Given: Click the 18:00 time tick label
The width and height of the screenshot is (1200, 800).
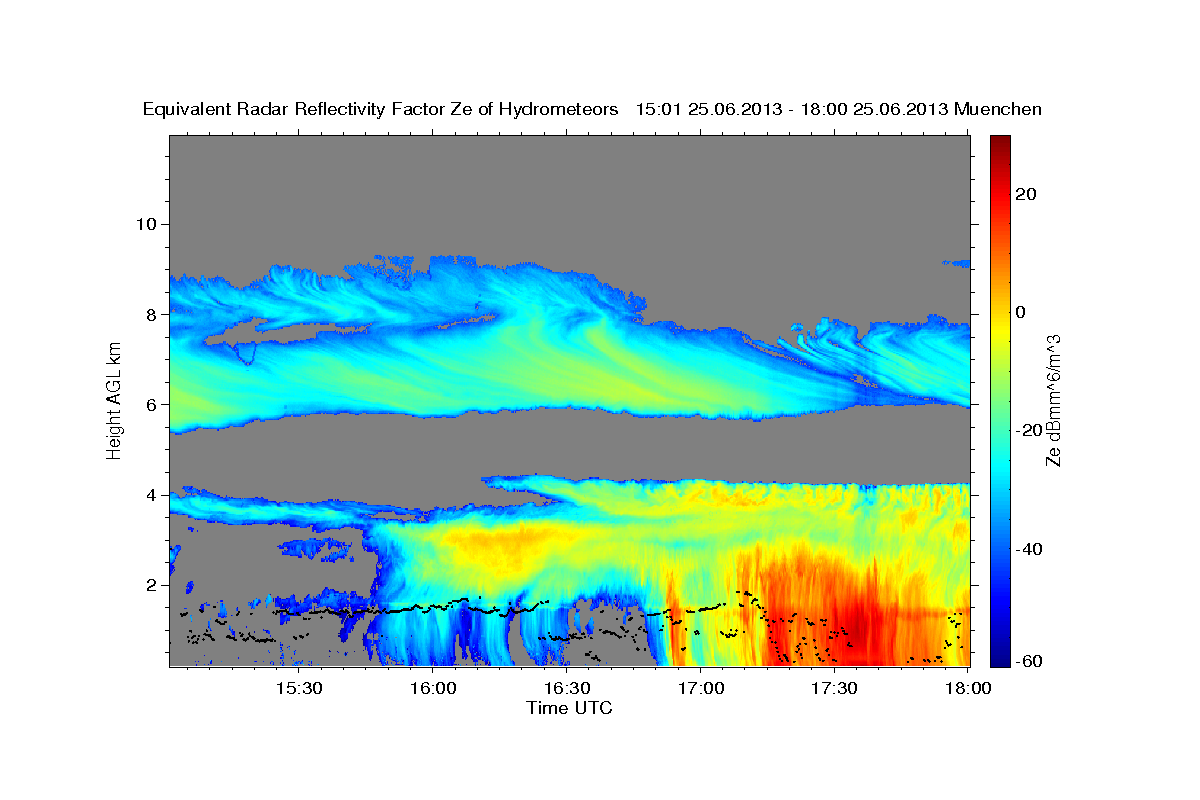Looking at the screenshot, I should pos(969,689).
